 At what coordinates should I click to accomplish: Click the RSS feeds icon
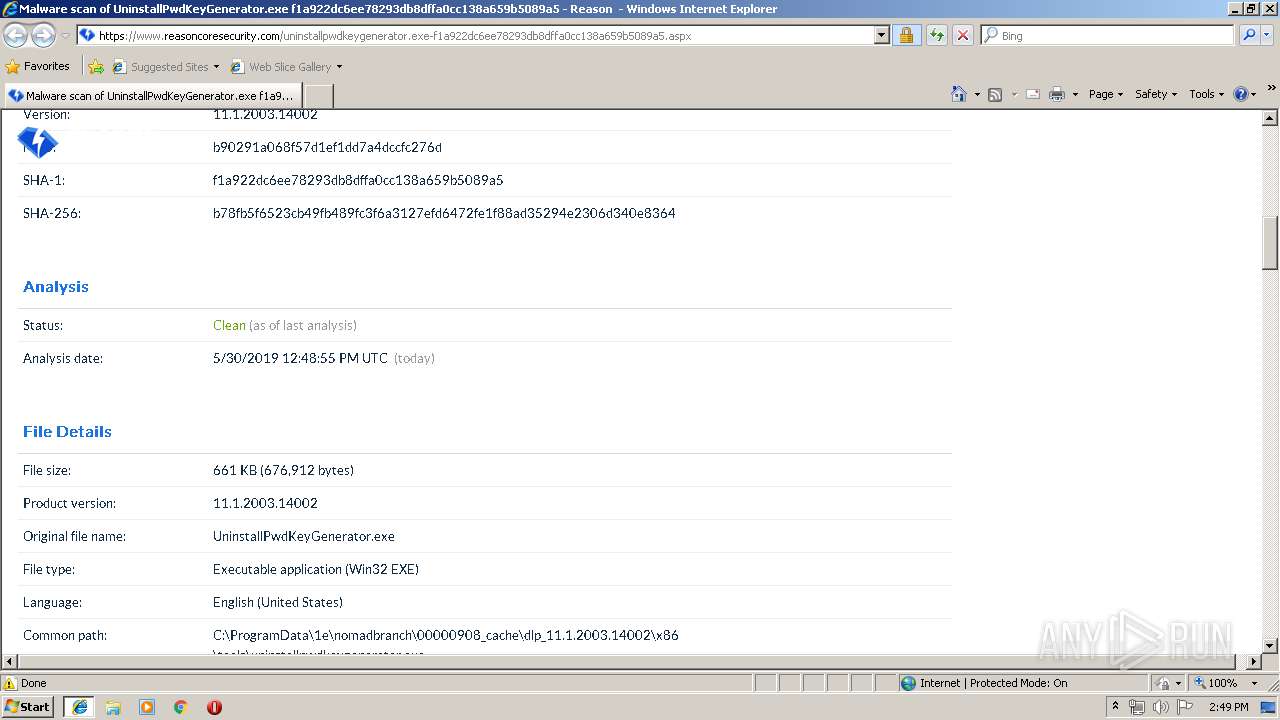pyautogui.click(x=995, y=94)
